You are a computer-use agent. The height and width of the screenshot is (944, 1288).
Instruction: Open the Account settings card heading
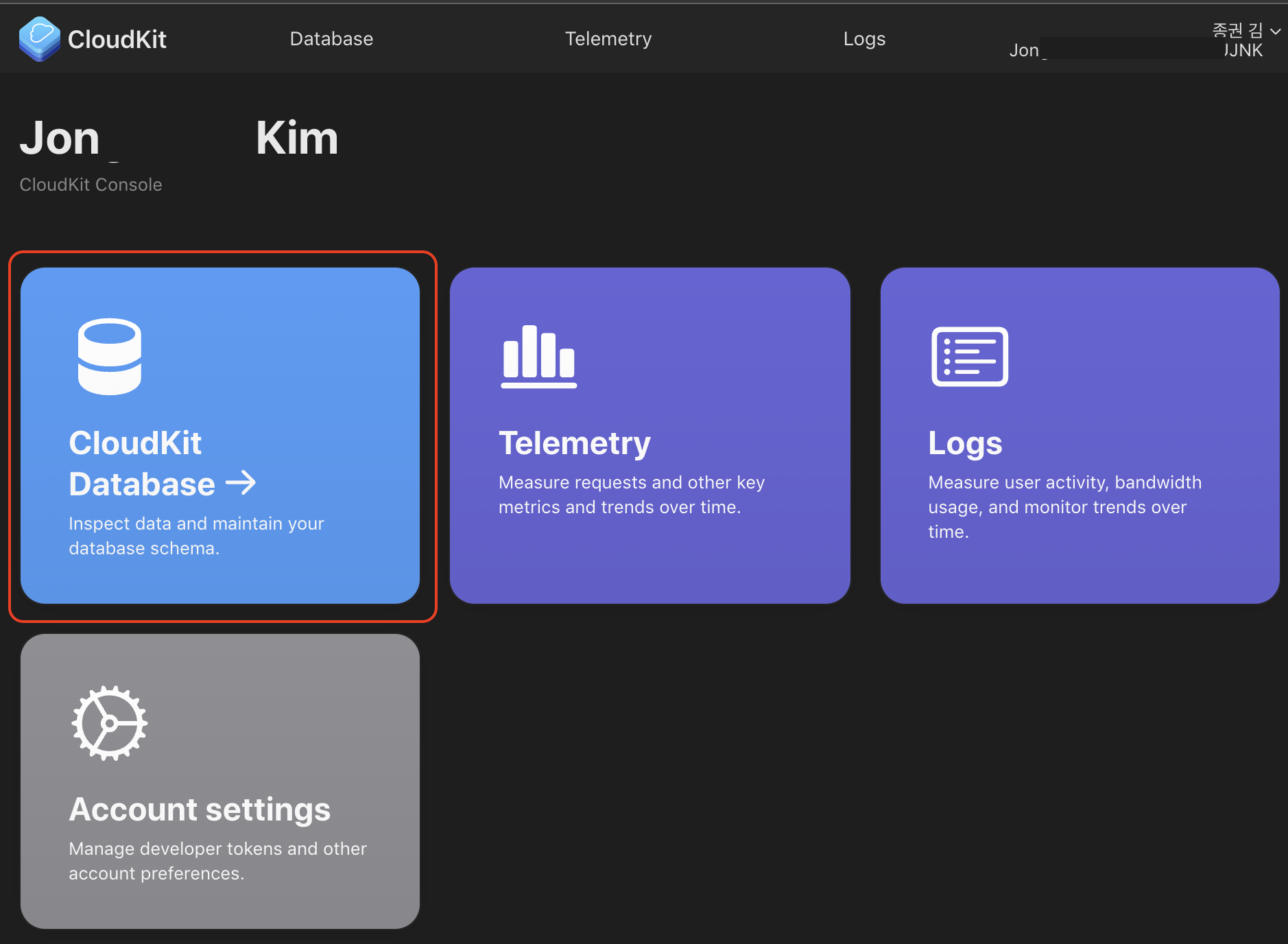[x=200, y=810]
